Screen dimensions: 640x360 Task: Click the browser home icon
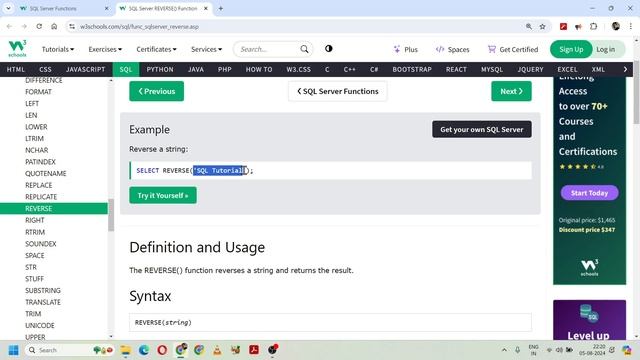point(54,27)
